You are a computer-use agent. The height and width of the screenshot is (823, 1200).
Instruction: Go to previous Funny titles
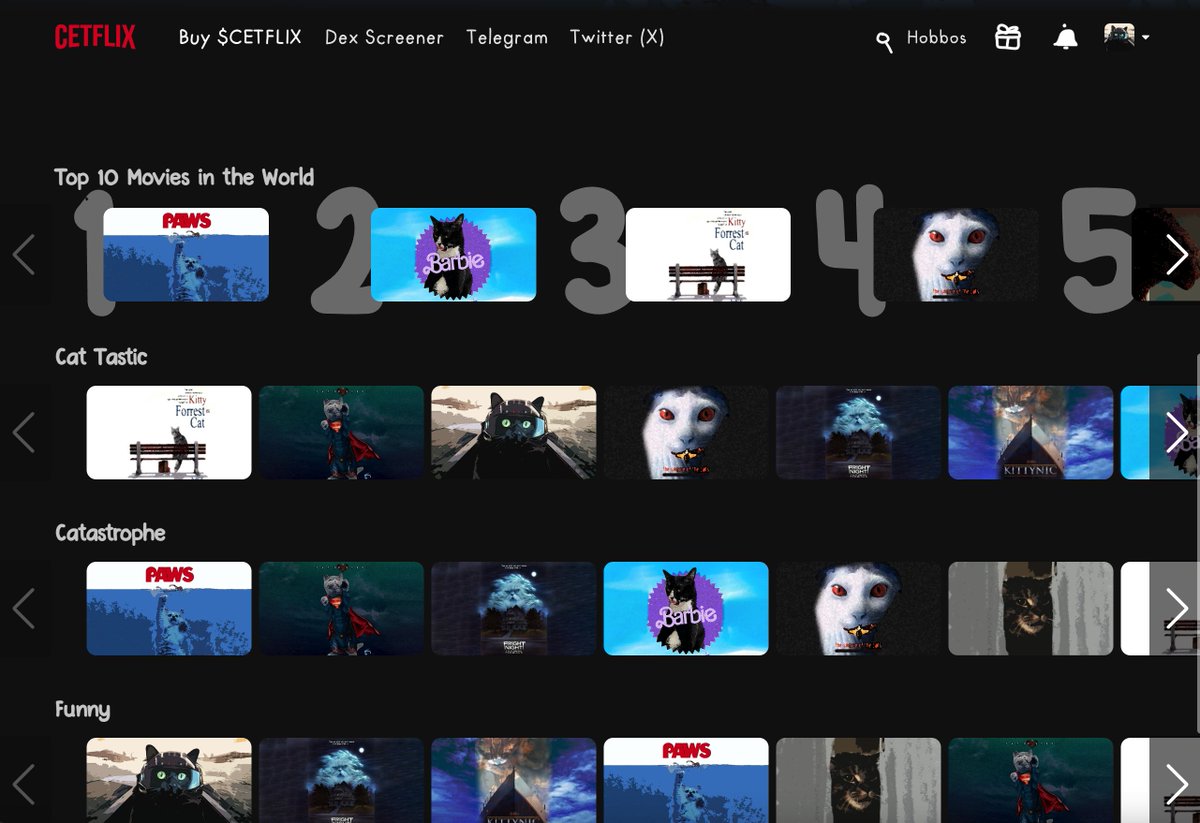24,784
